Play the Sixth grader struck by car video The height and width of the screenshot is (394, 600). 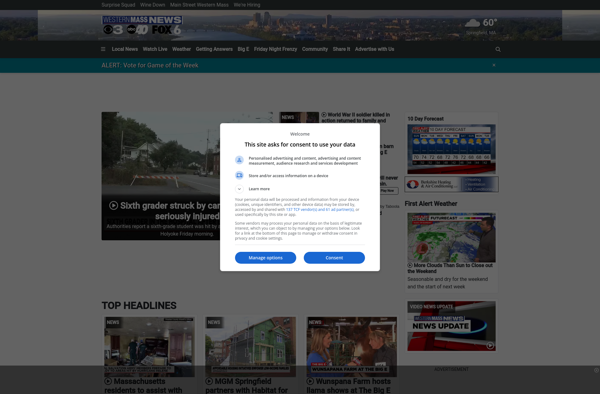(113, 205)
